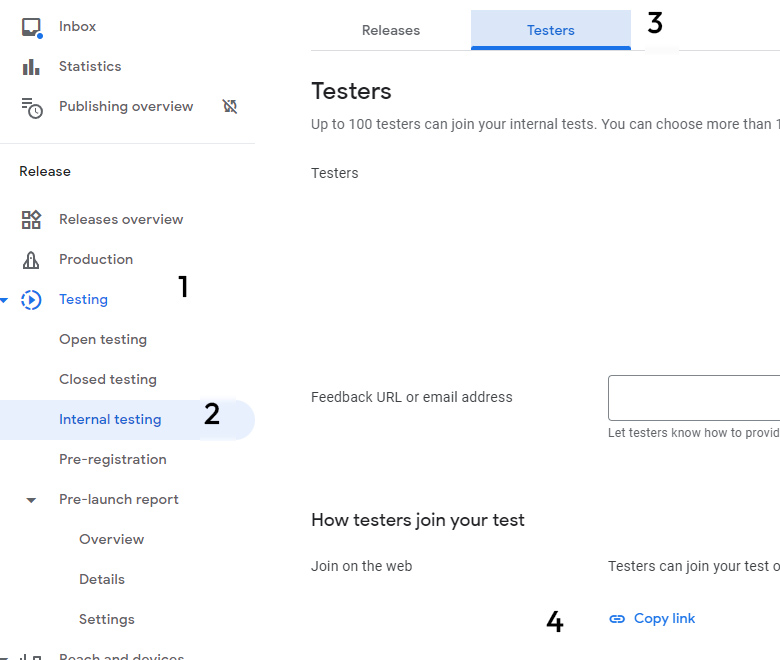Click the Statistics bar chart icon
The image size is (780, 660).
click(x=31, y=67)
